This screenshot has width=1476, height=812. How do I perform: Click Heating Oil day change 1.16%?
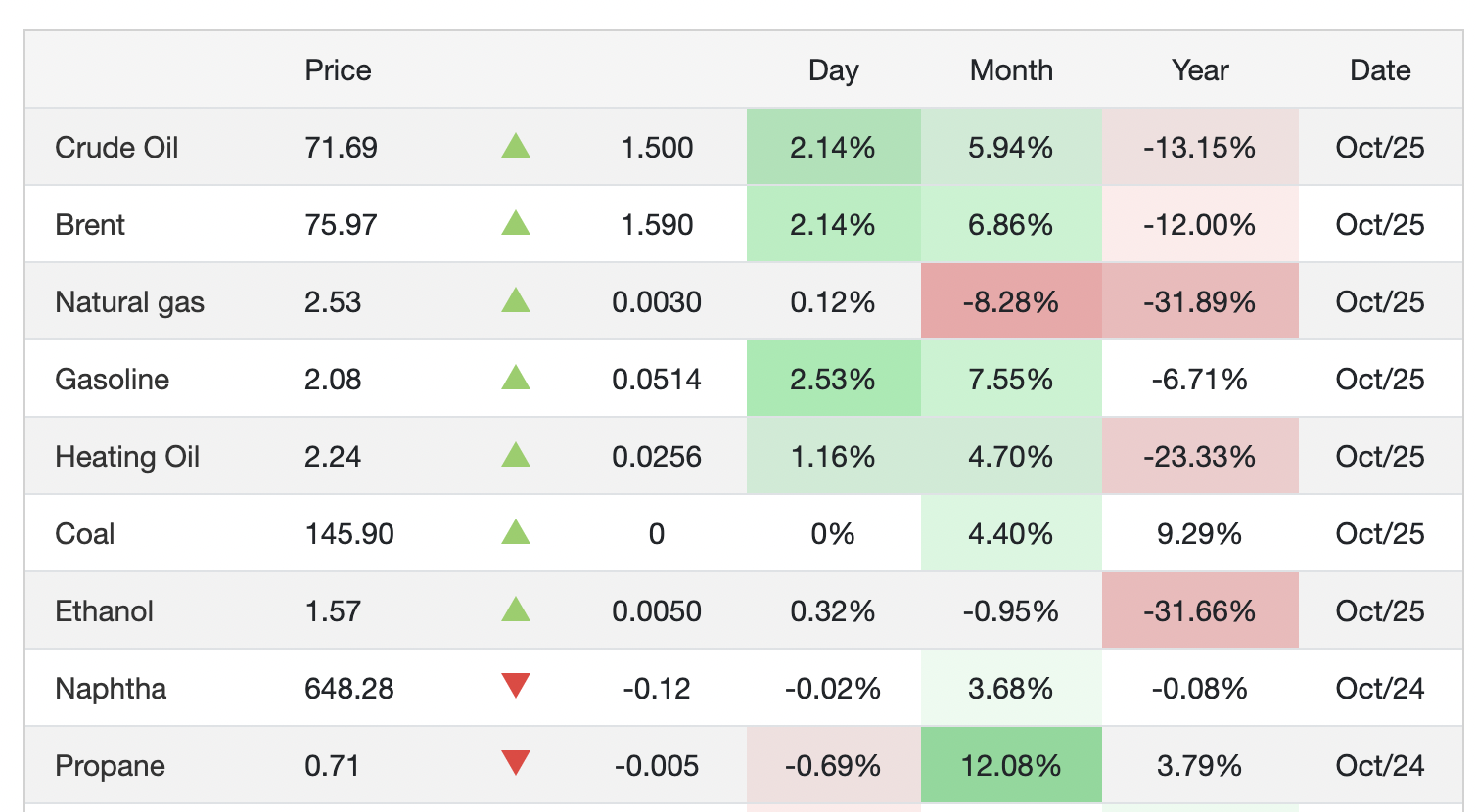pyautogui.click(x=833, y=457)
